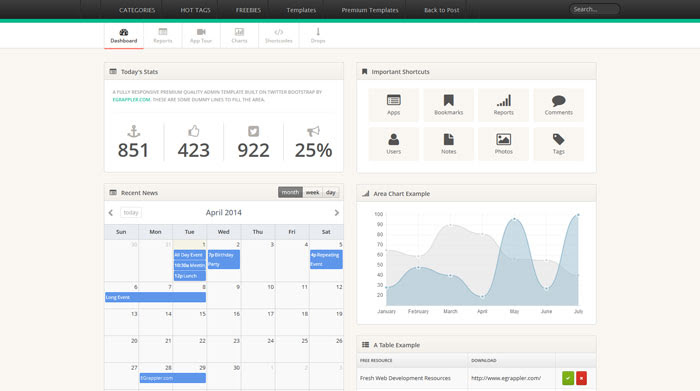Screen dimensions: 700x391
Task: Go to previous month in calendar
Action: pyautogui.click(x=111, y=213)
